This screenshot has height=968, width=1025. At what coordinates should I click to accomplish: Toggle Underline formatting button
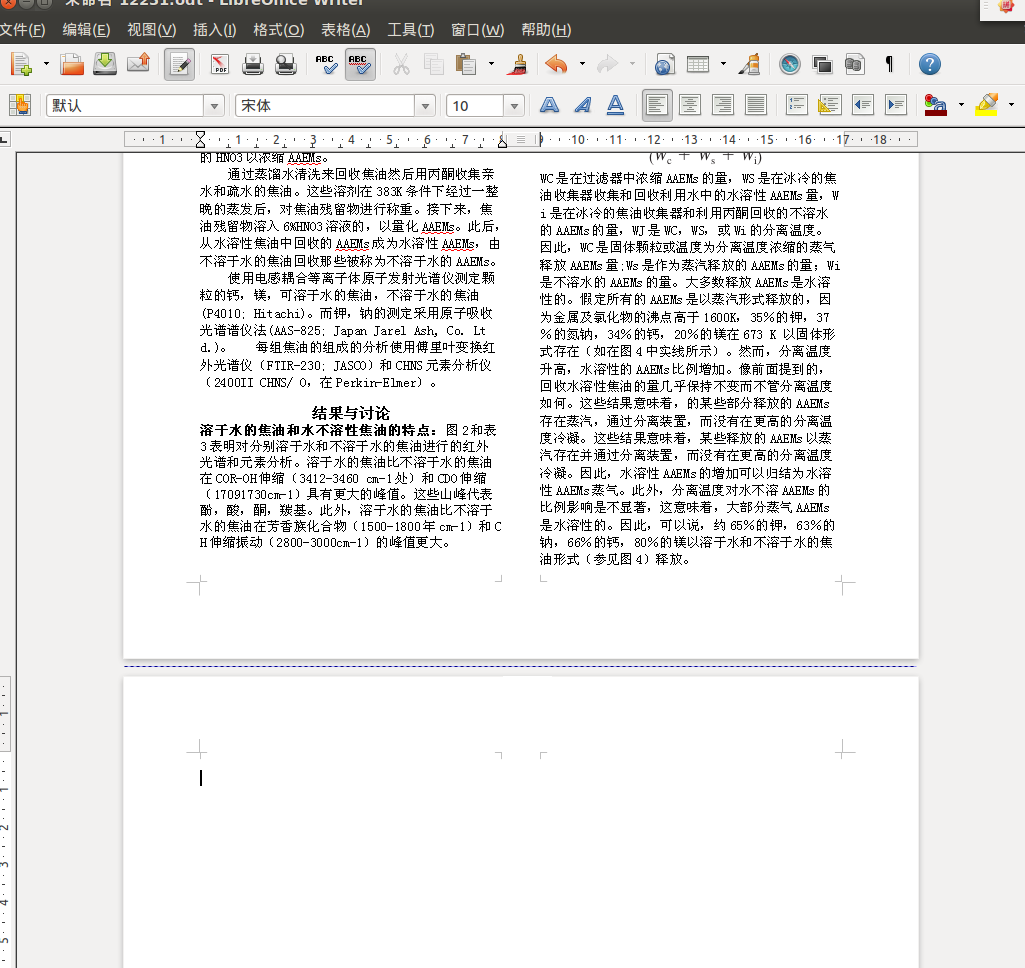point(615,105)
